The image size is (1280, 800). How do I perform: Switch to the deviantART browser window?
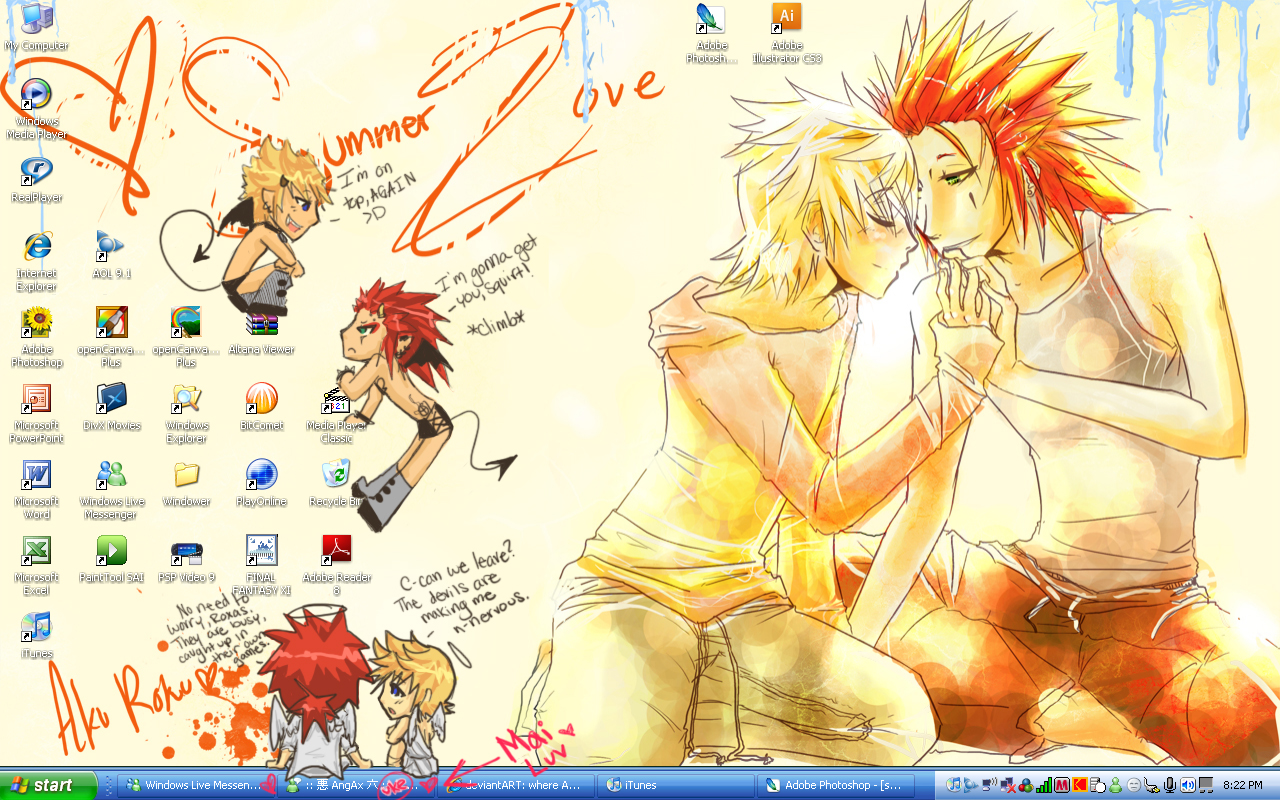(x=517, y=786)
